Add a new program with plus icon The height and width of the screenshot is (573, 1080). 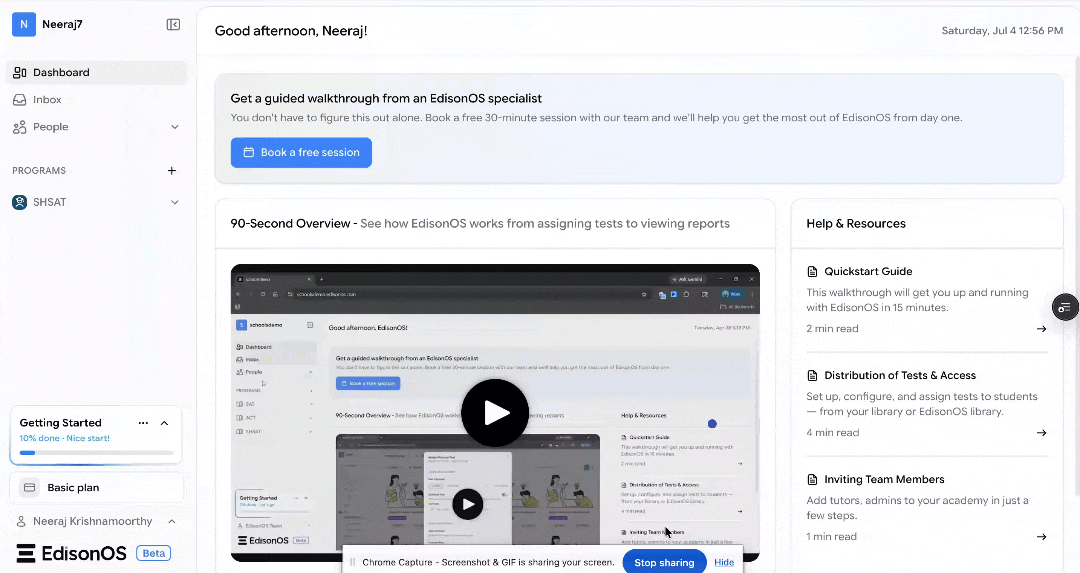(x=172, y=171)
